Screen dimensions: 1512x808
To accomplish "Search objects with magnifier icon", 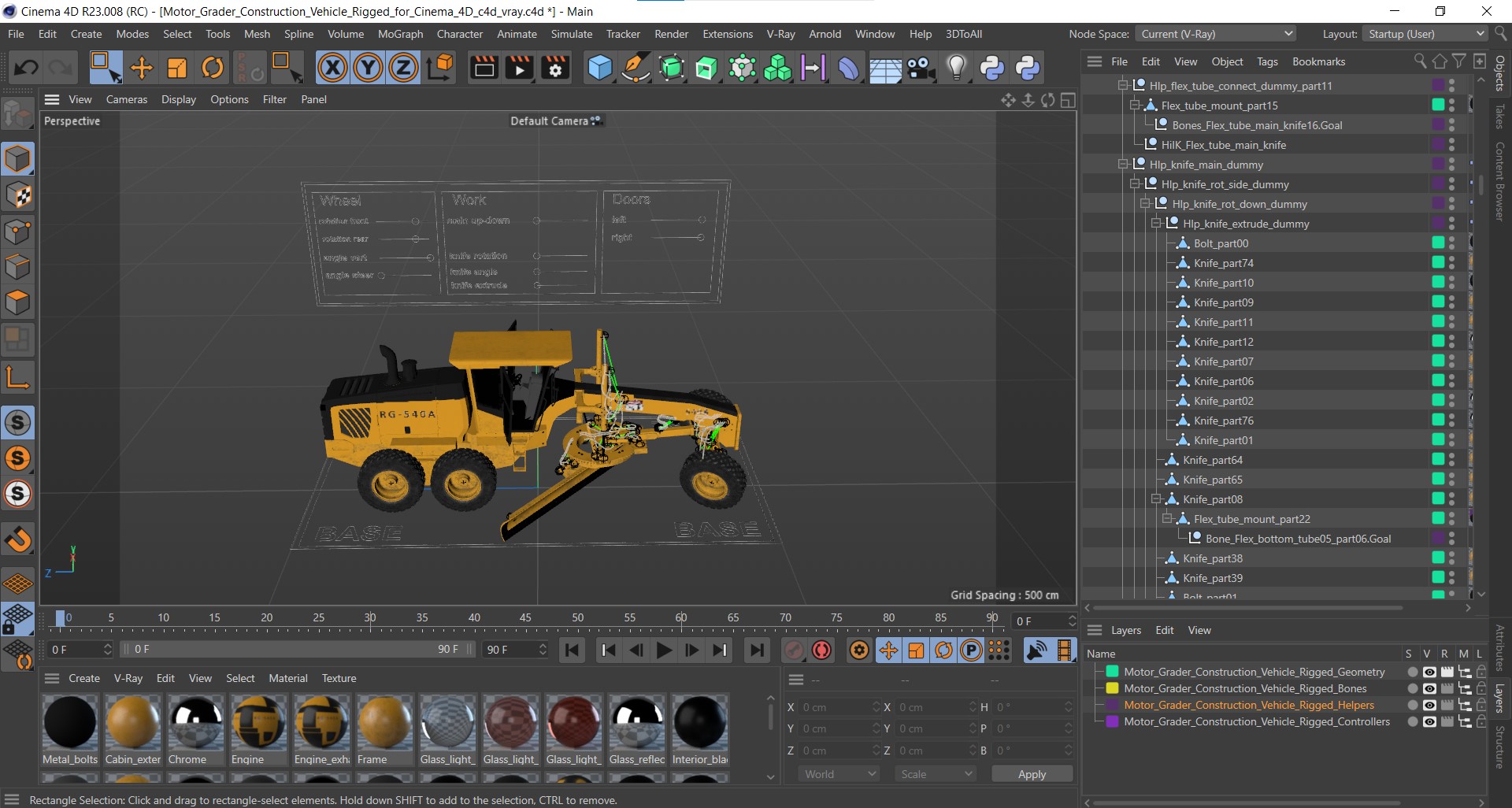I will (1420, 61).
